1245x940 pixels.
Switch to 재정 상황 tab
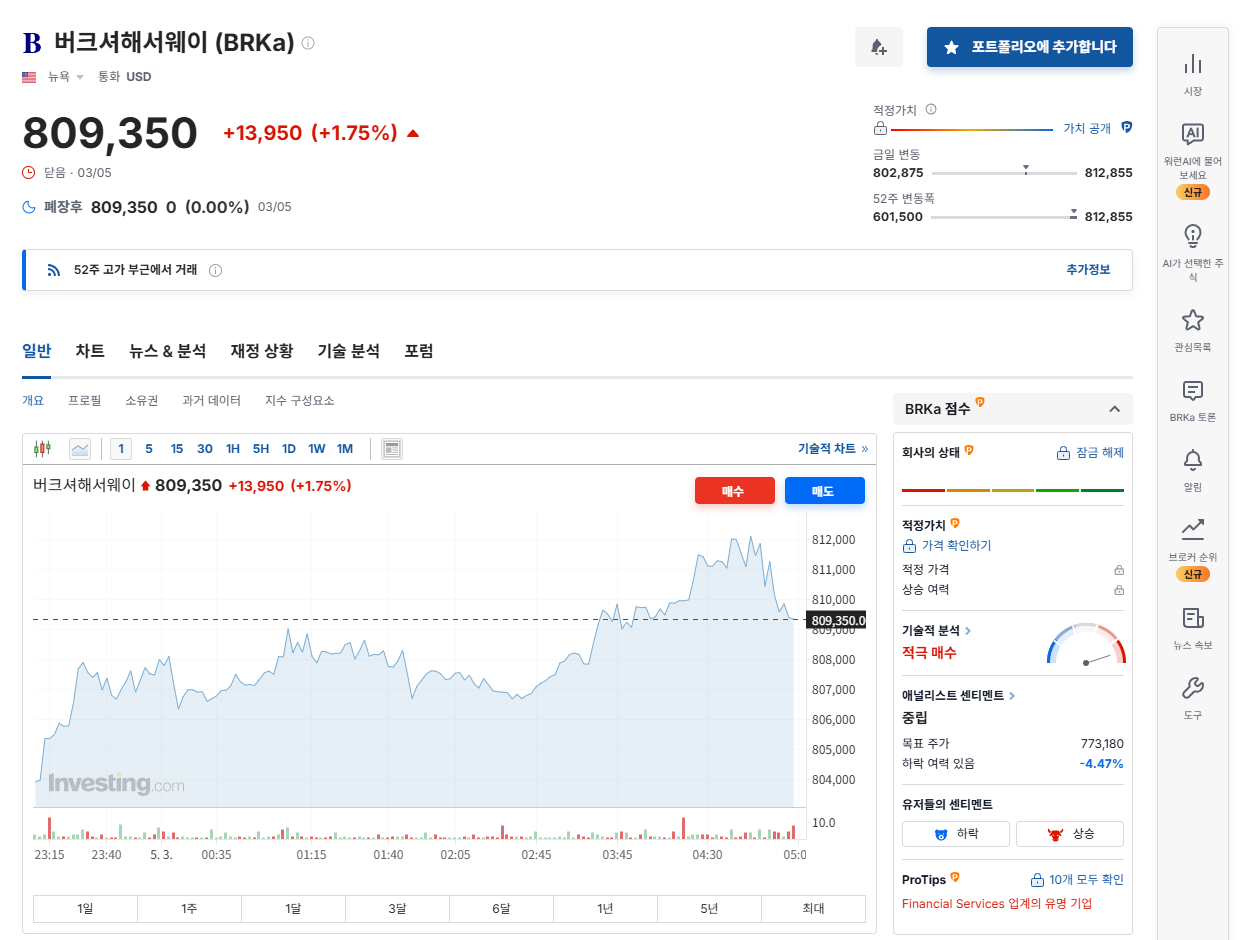(x=262, y=351)
